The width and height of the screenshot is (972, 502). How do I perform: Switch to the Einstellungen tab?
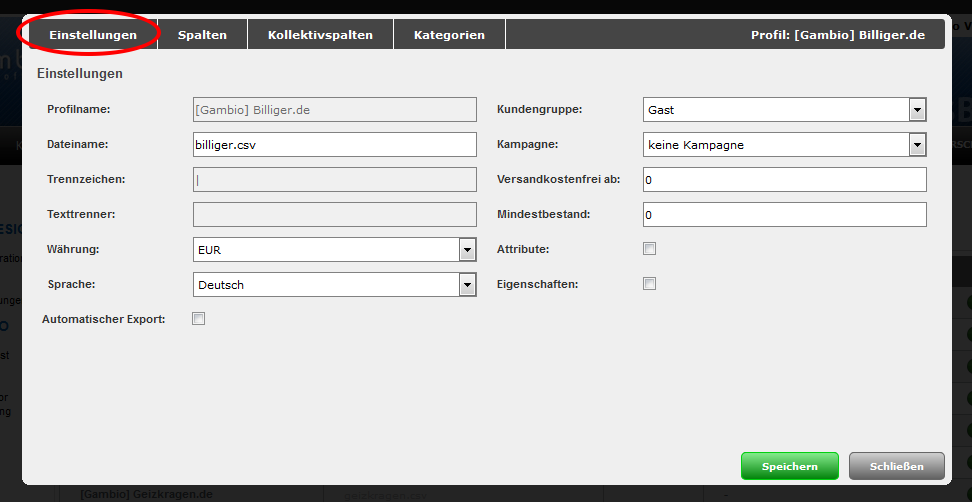click(92, 35)
